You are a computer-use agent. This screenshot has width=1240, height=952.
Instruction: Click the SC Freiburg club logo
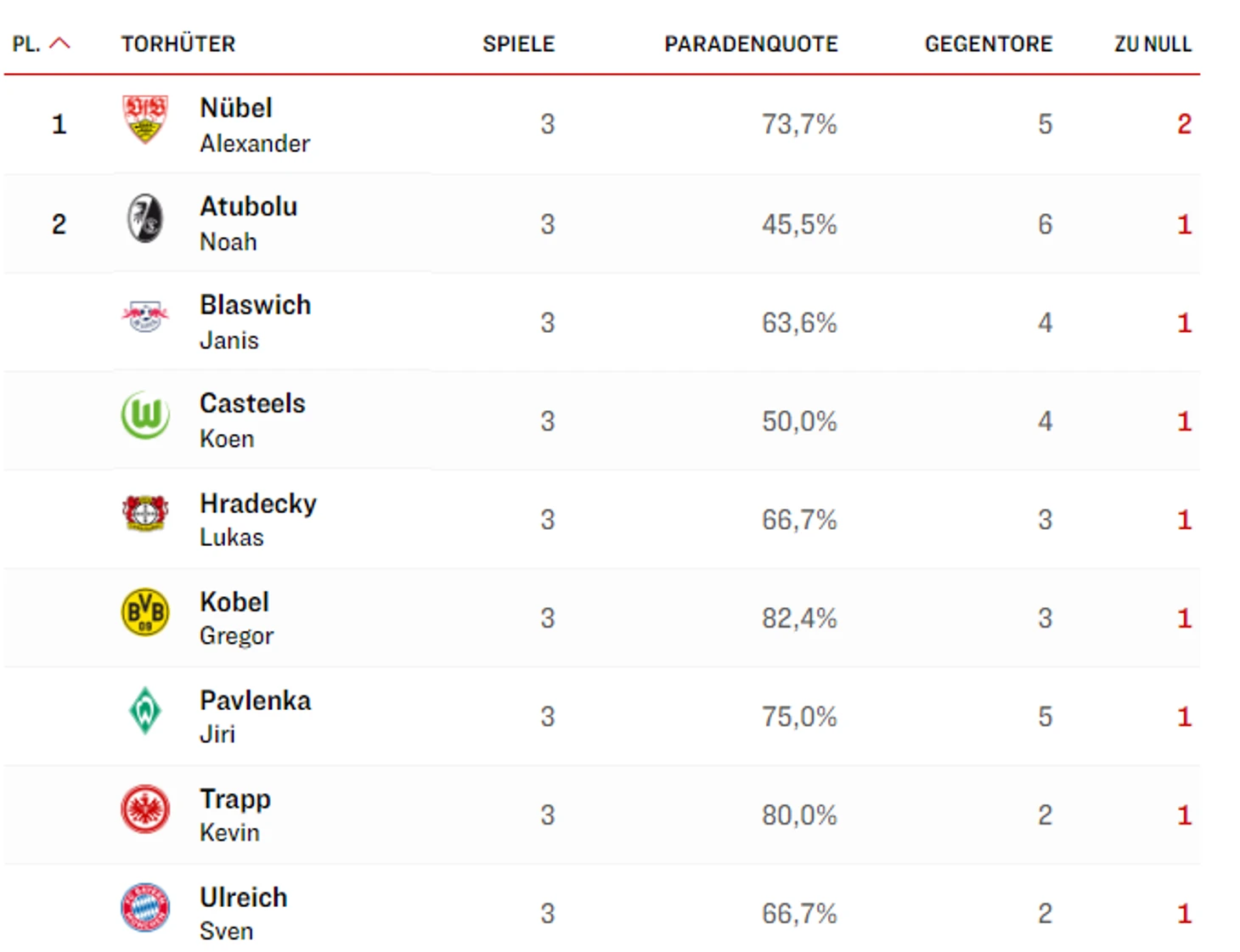(145, 218)
